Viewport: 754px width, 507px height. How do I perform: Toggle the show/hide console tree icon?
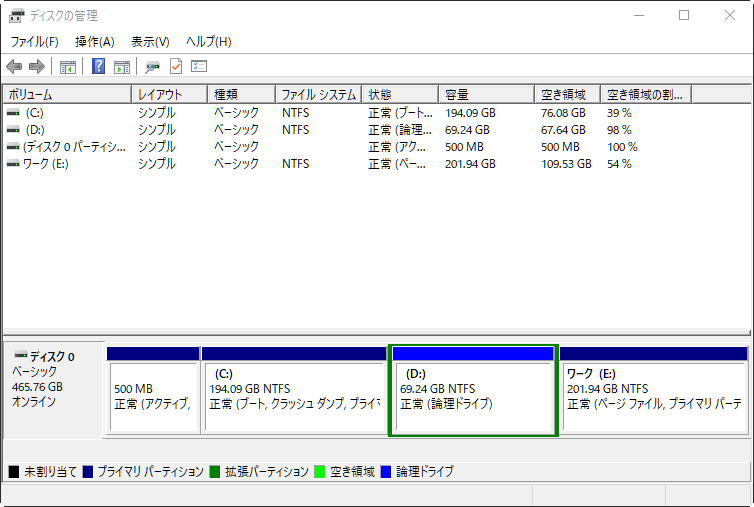pyautogui.click(x=68, y=67)
